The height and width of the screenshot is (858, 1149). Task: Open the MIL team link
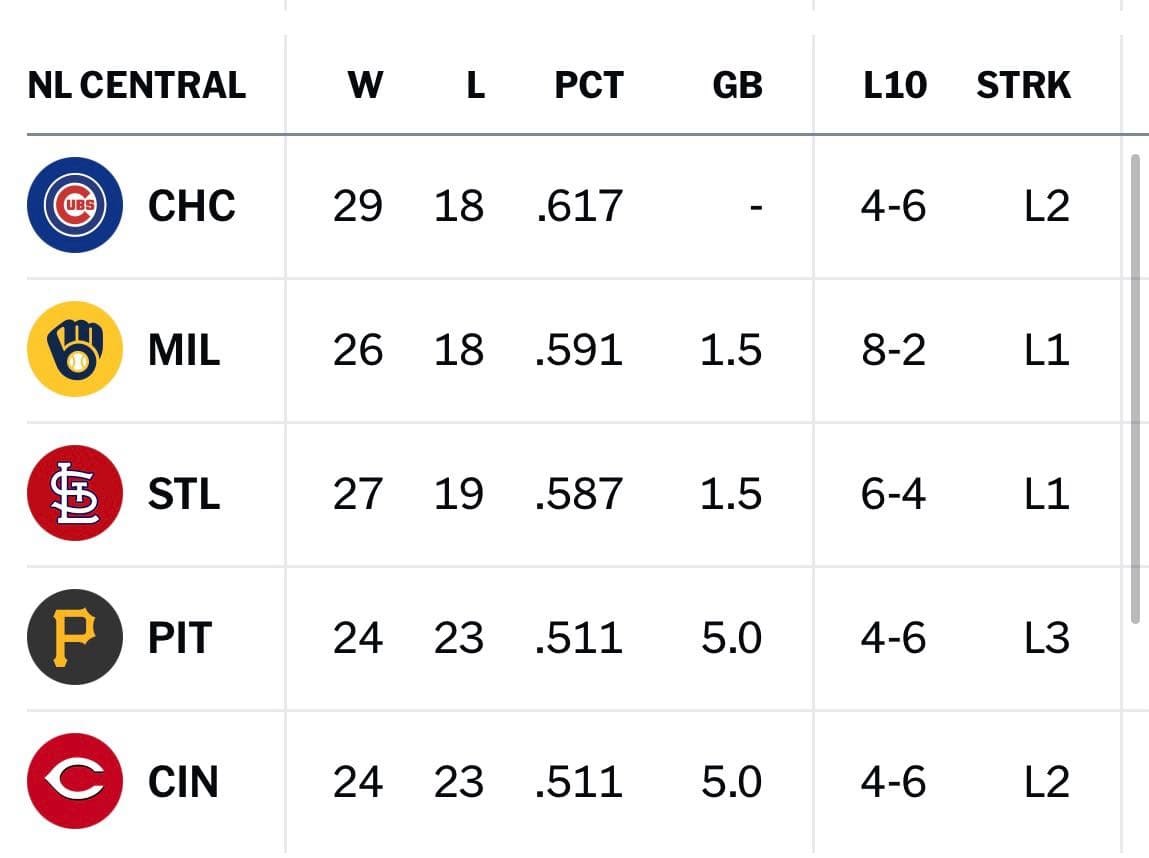(x=184, y=350)
